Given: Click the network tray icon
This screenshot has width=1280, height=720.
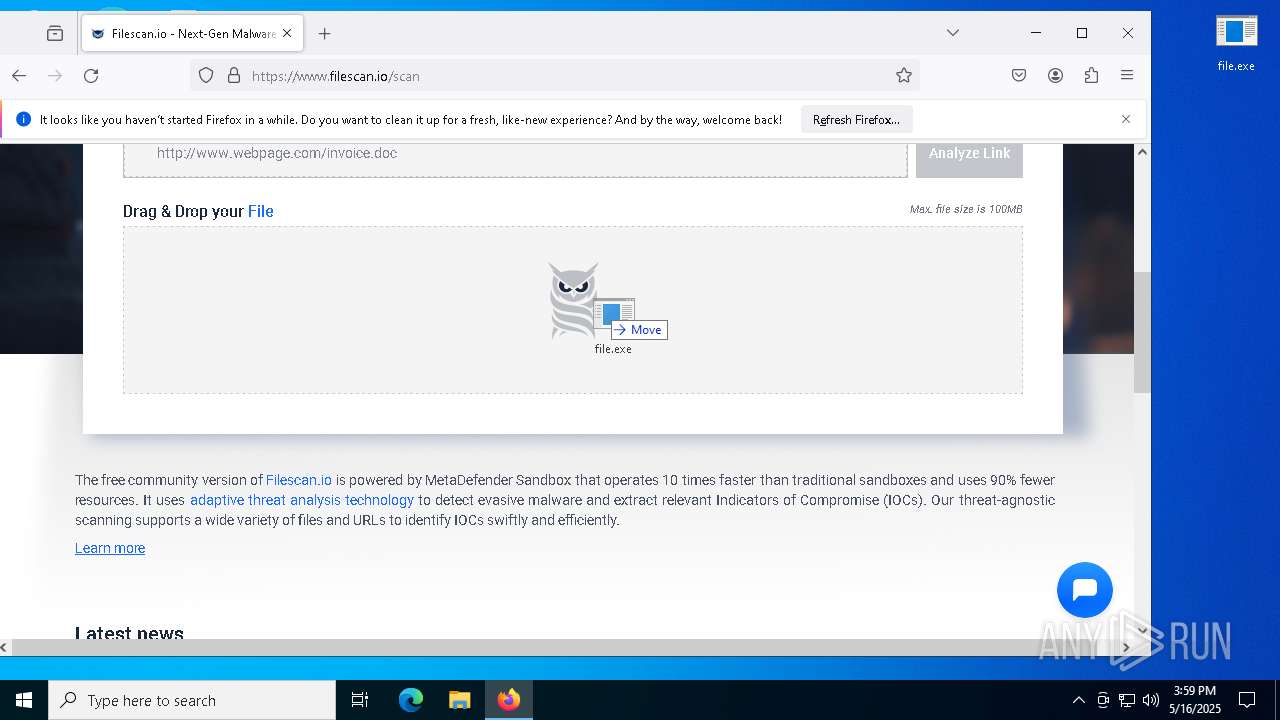Looking at the screenshot, I should (x=1127, y=700).
